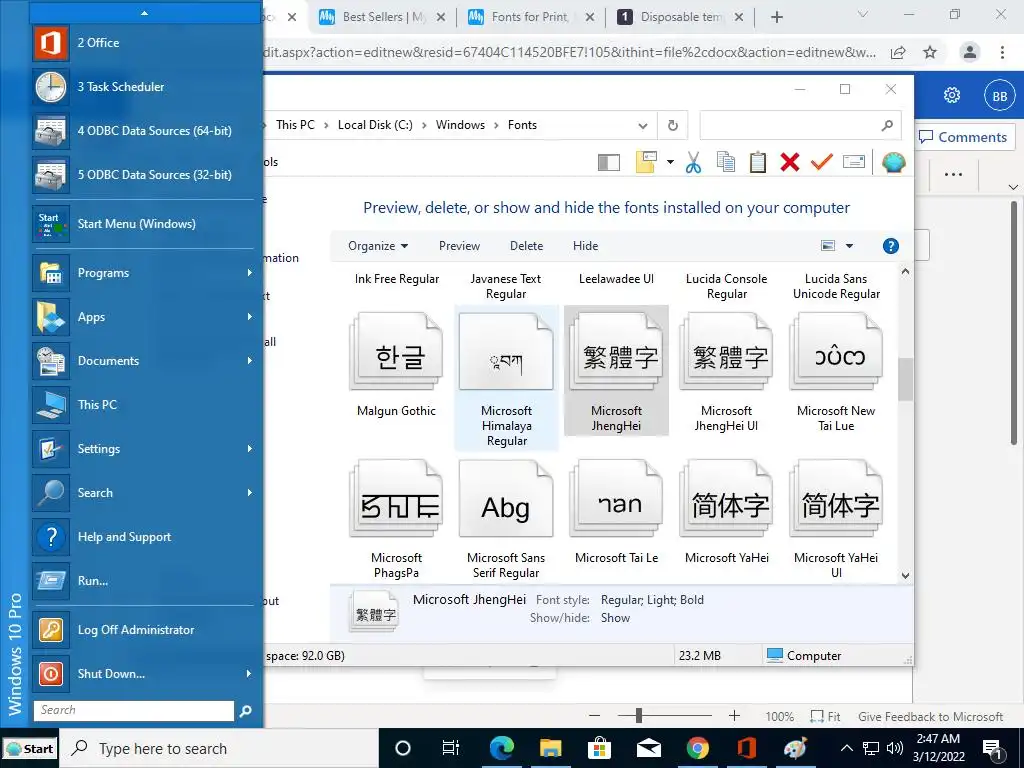Open 5 ODBC Data Sources (32-bit)
This screenshot has width=1024, height=768.
coord(147,174)
